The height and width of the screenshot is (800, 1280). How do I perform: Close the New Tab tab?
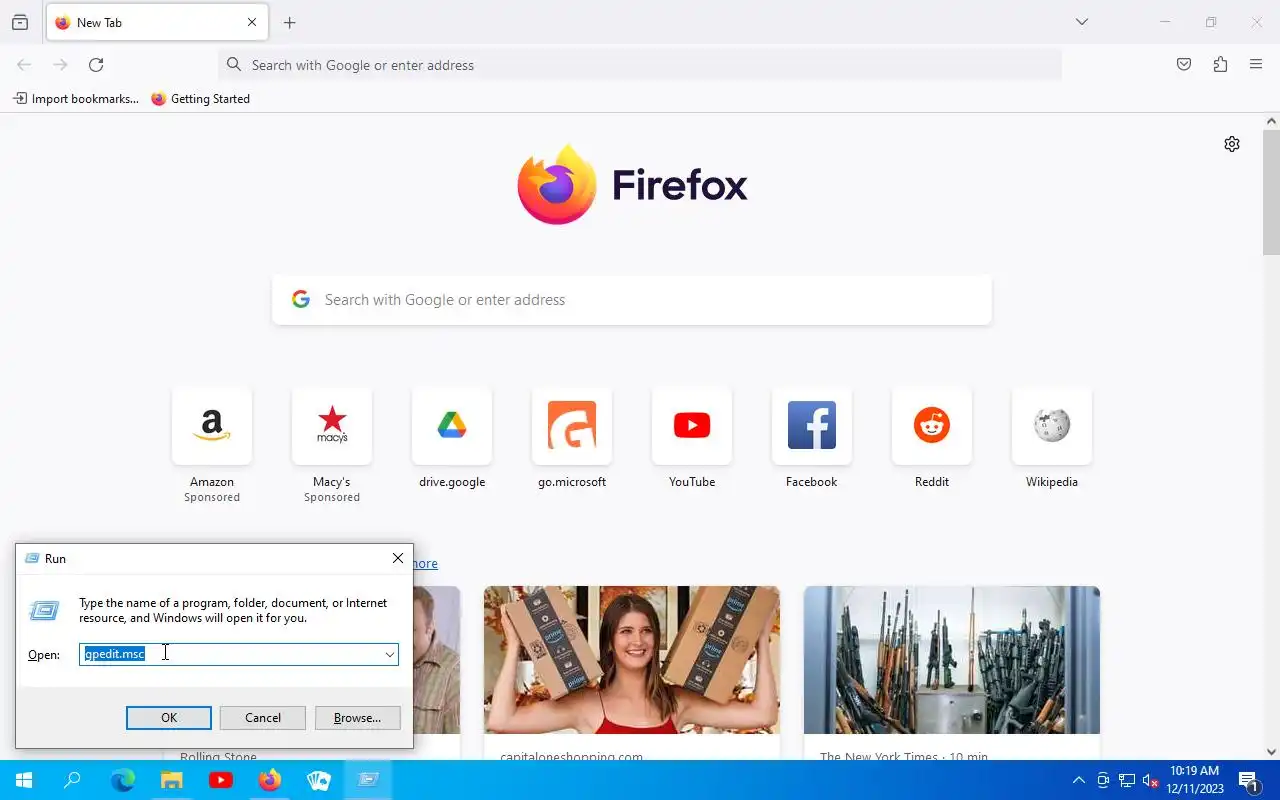[x=252, y=22]
